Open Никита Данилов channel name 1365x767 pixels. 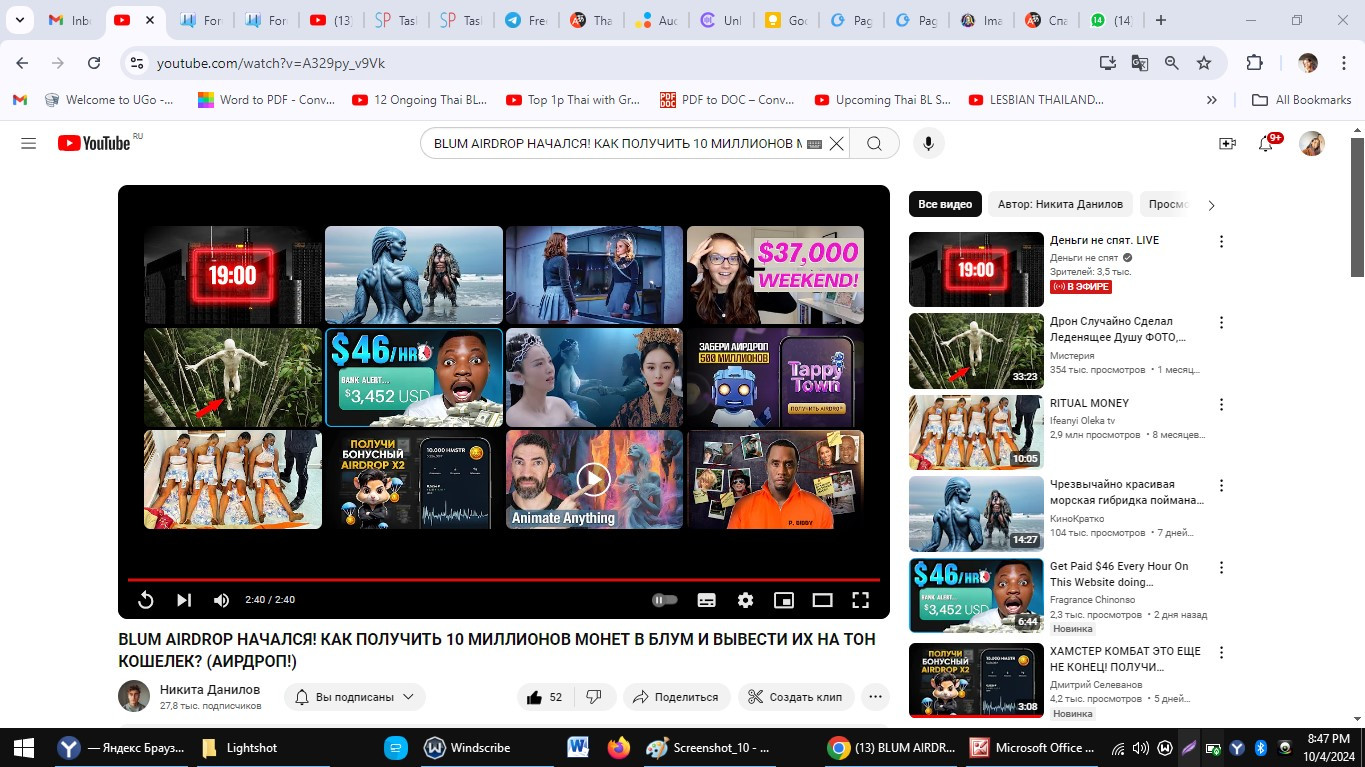tap(210, 689)
